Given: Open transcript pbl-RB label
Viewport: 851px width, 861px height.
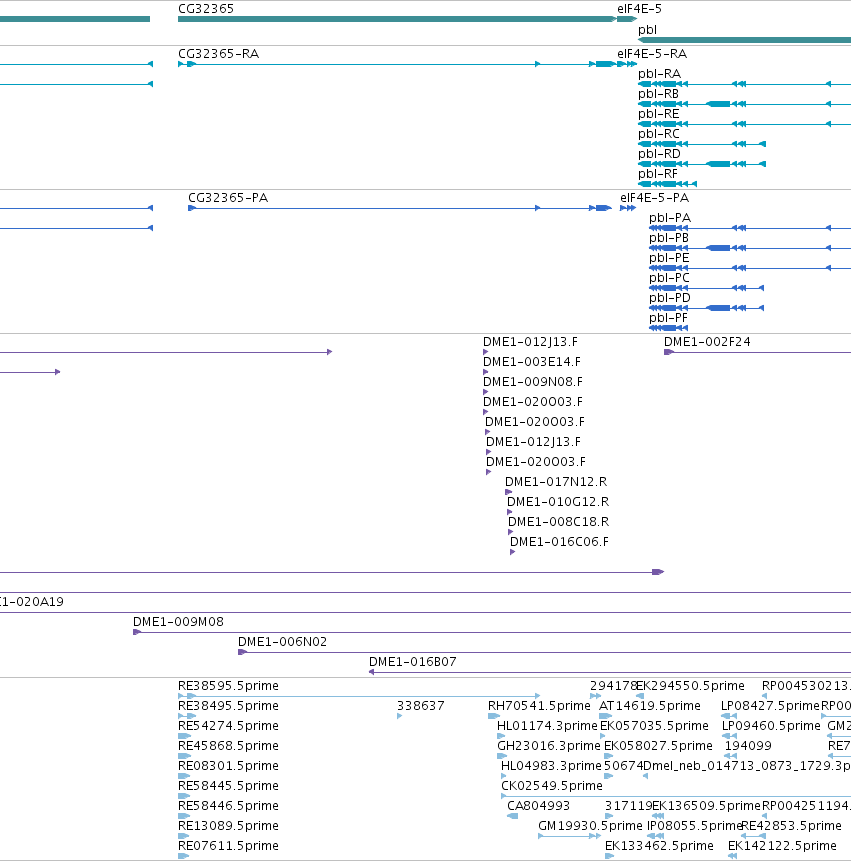Looking at the screenshot, I should coord(658,94).
